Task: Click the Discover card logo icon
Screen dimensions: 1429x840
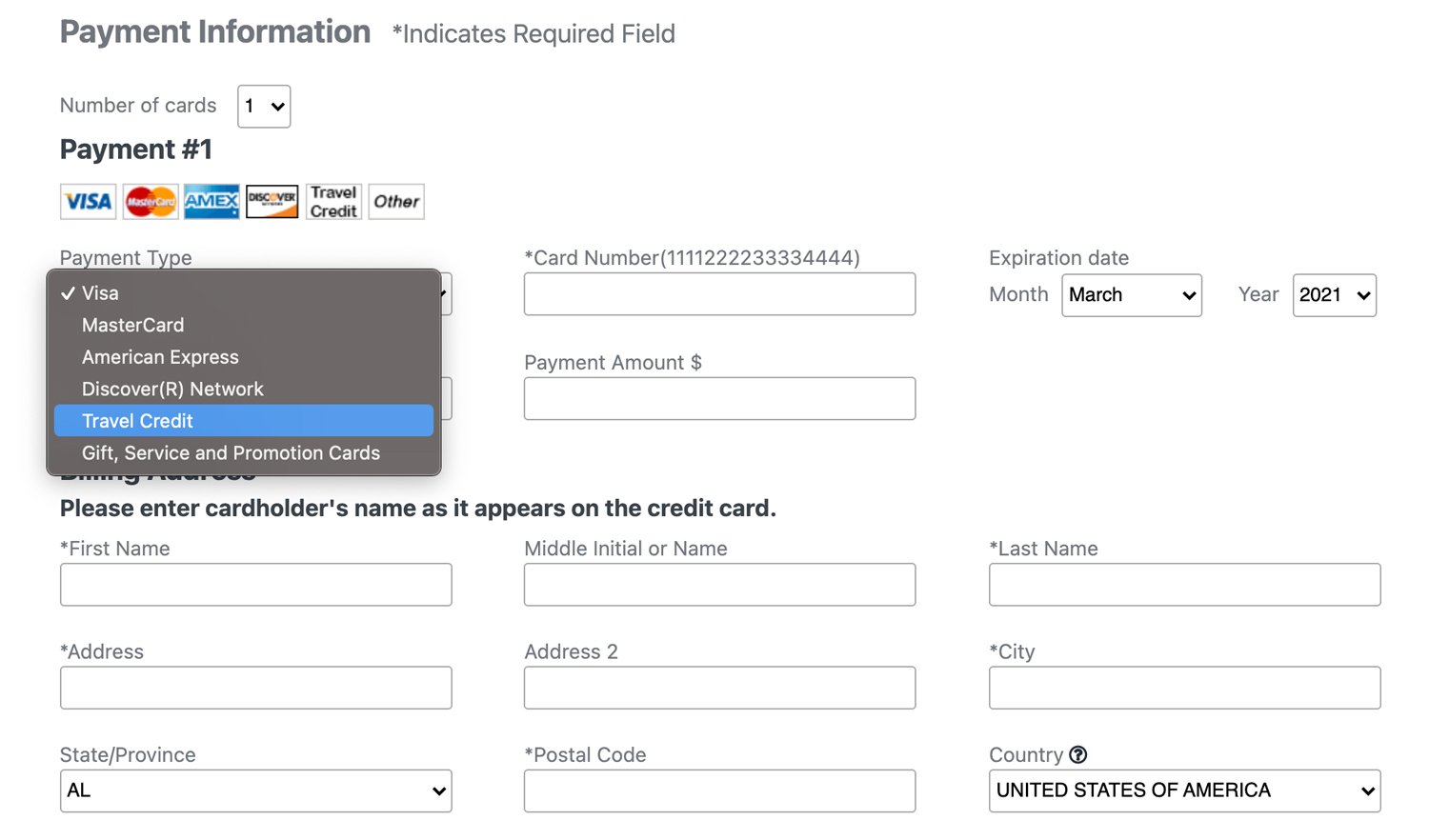Action: (x=272, y=202)
